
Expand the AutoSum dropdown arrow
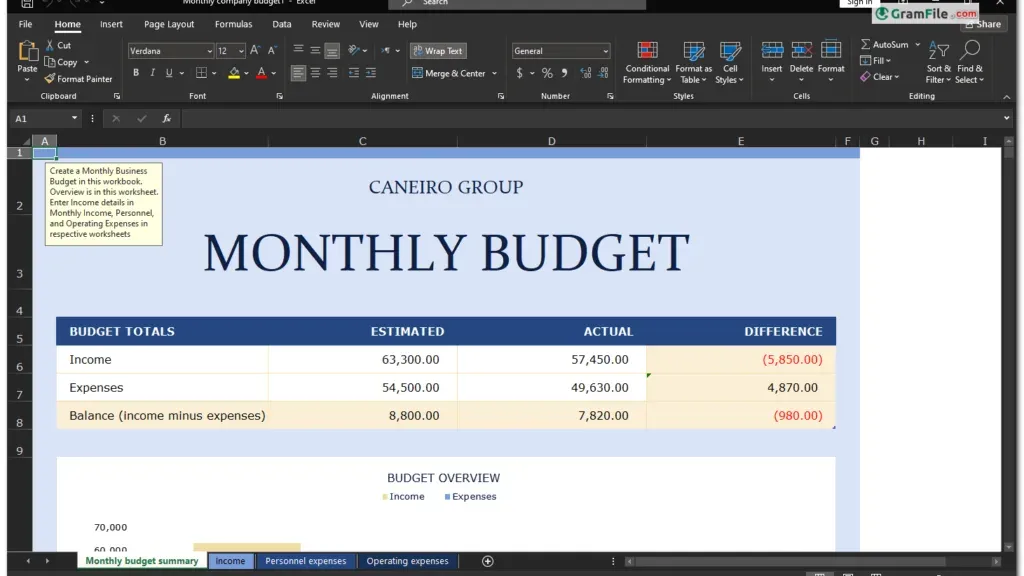[918, 44]
